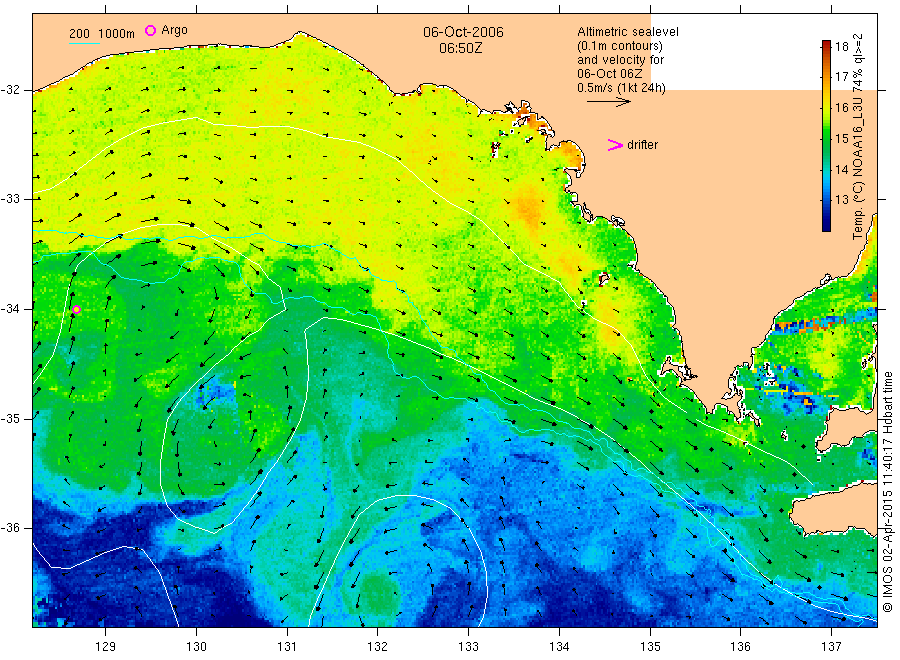The height and width of the screenshot is (660, 900).
Task: Click the Argo legend circle marker
Action: point(150,30)
